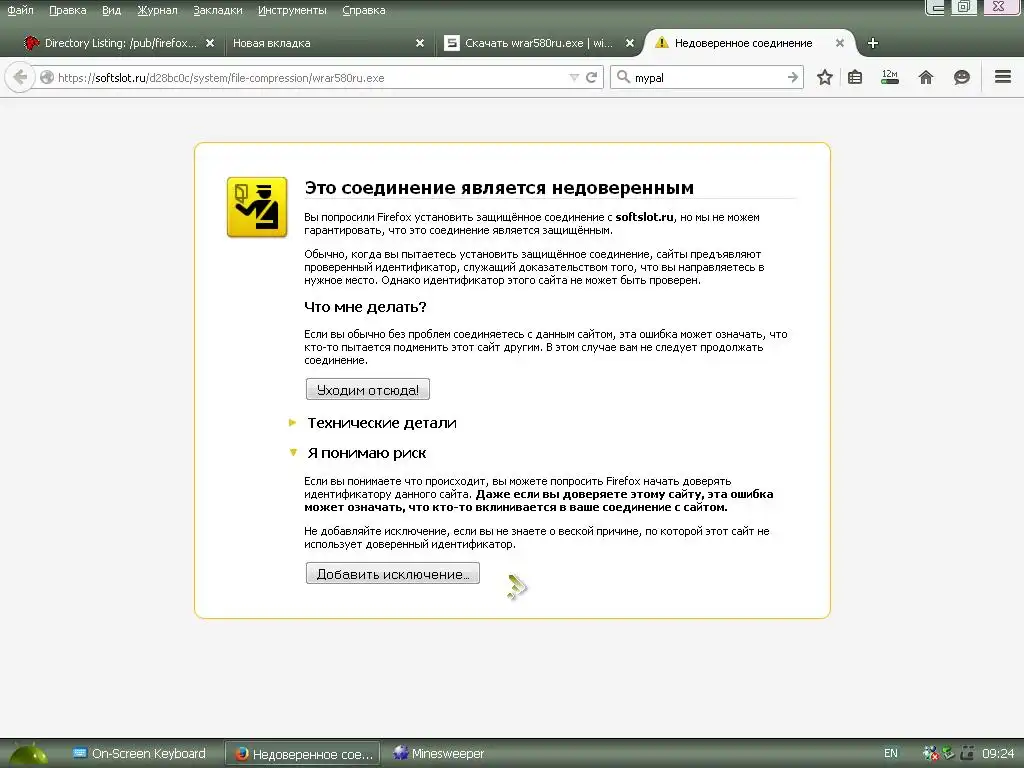The height and width of the screenshot is (768, 1024).
Task: Open the Закладки menu
Action: click(x=217, y=10)
